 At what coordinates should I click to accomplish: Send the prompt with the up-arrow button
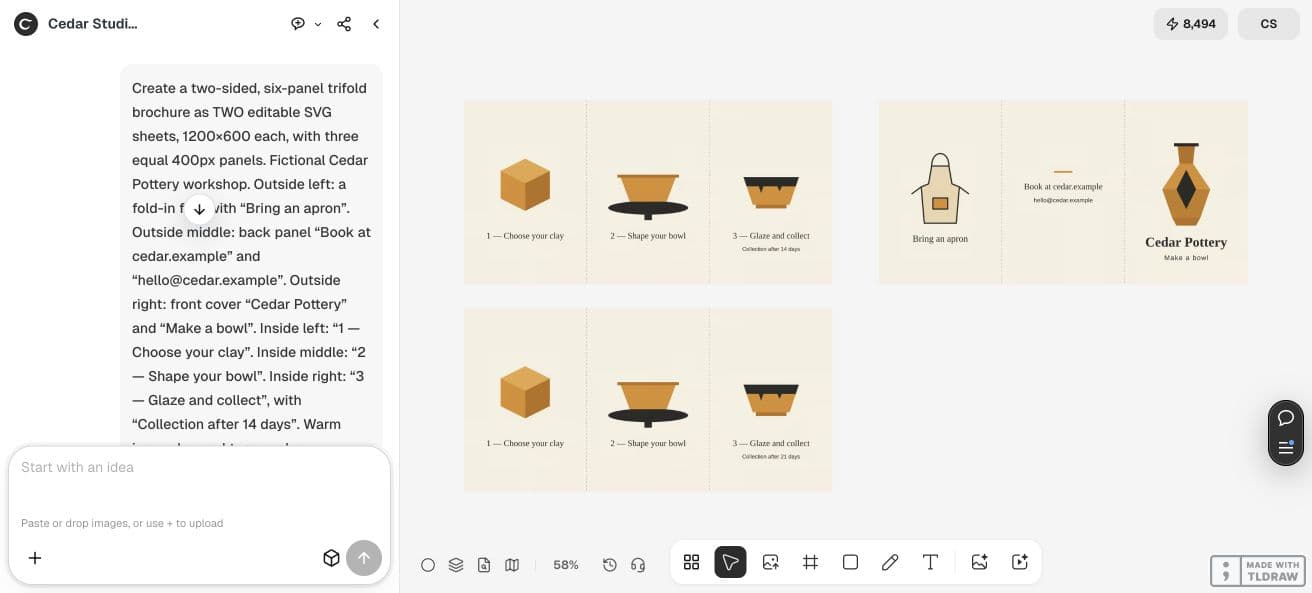pyautogui.click(x=364, y=558)
